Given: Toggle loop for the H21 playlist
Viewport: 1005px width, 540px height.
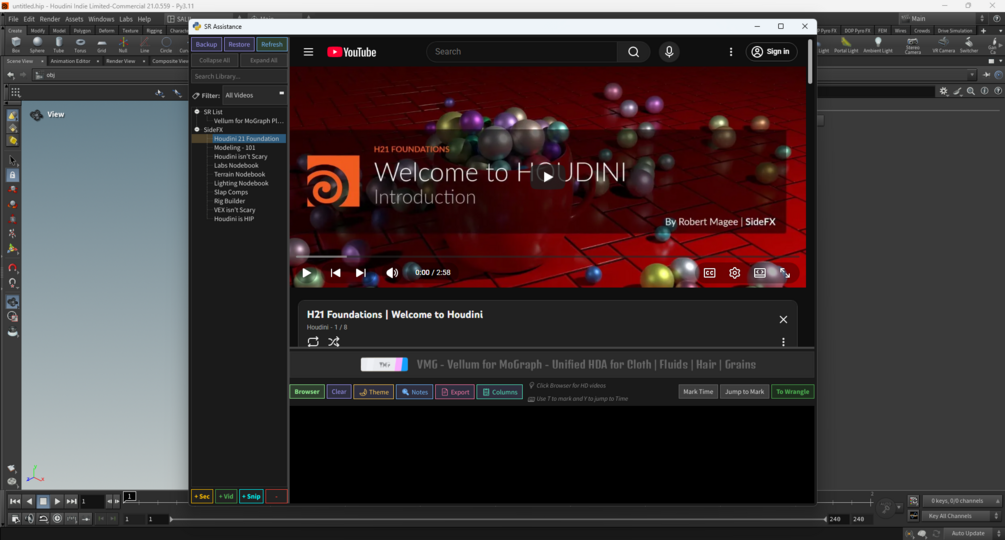Looking at the screenshot, I should 313,342.
